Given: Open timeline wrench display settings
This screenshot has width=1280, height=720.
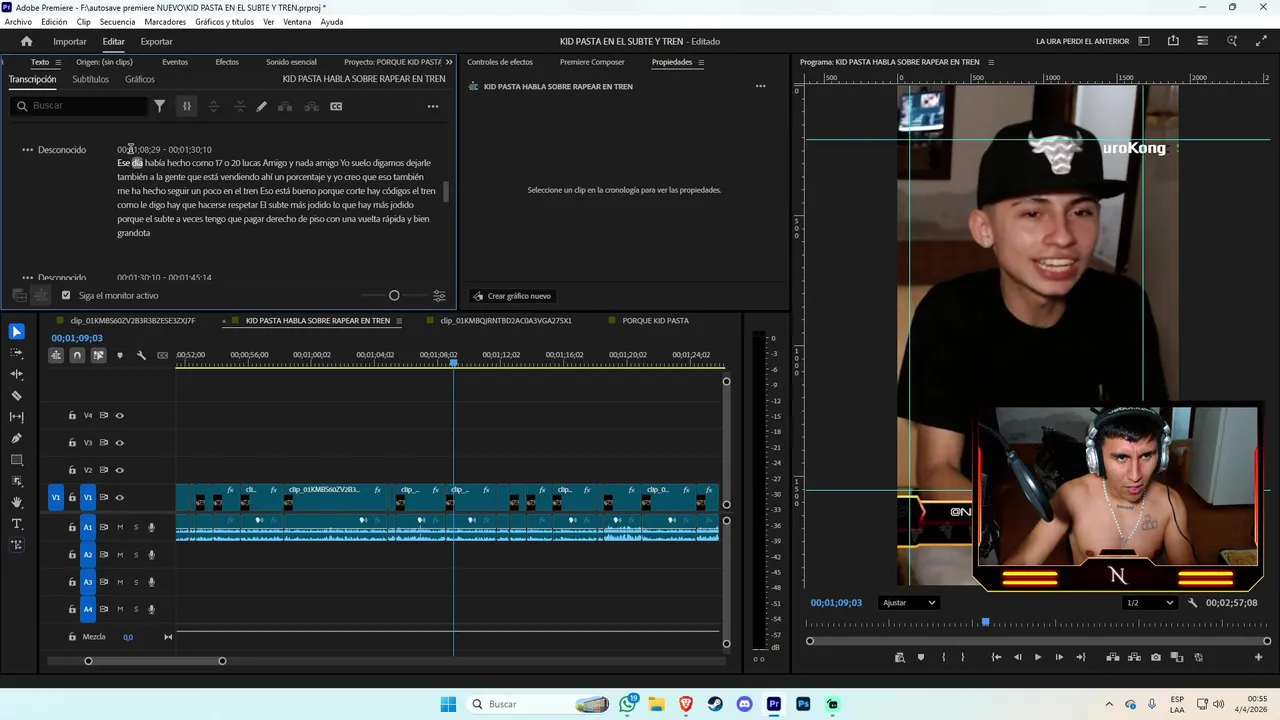Looking at the screenshot, I should 141,355.
